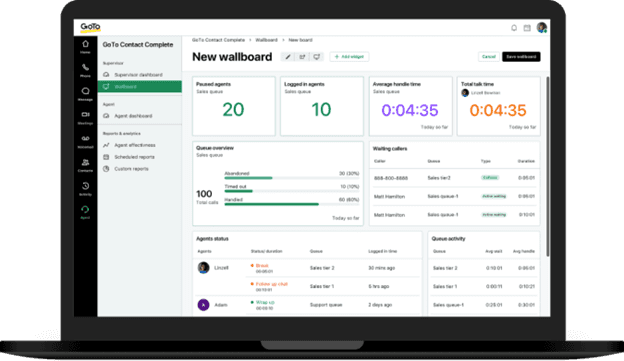
Task: Click Sales tier 1 row in Queue activity
Action: pyautogui.click(x=484, y=287)
